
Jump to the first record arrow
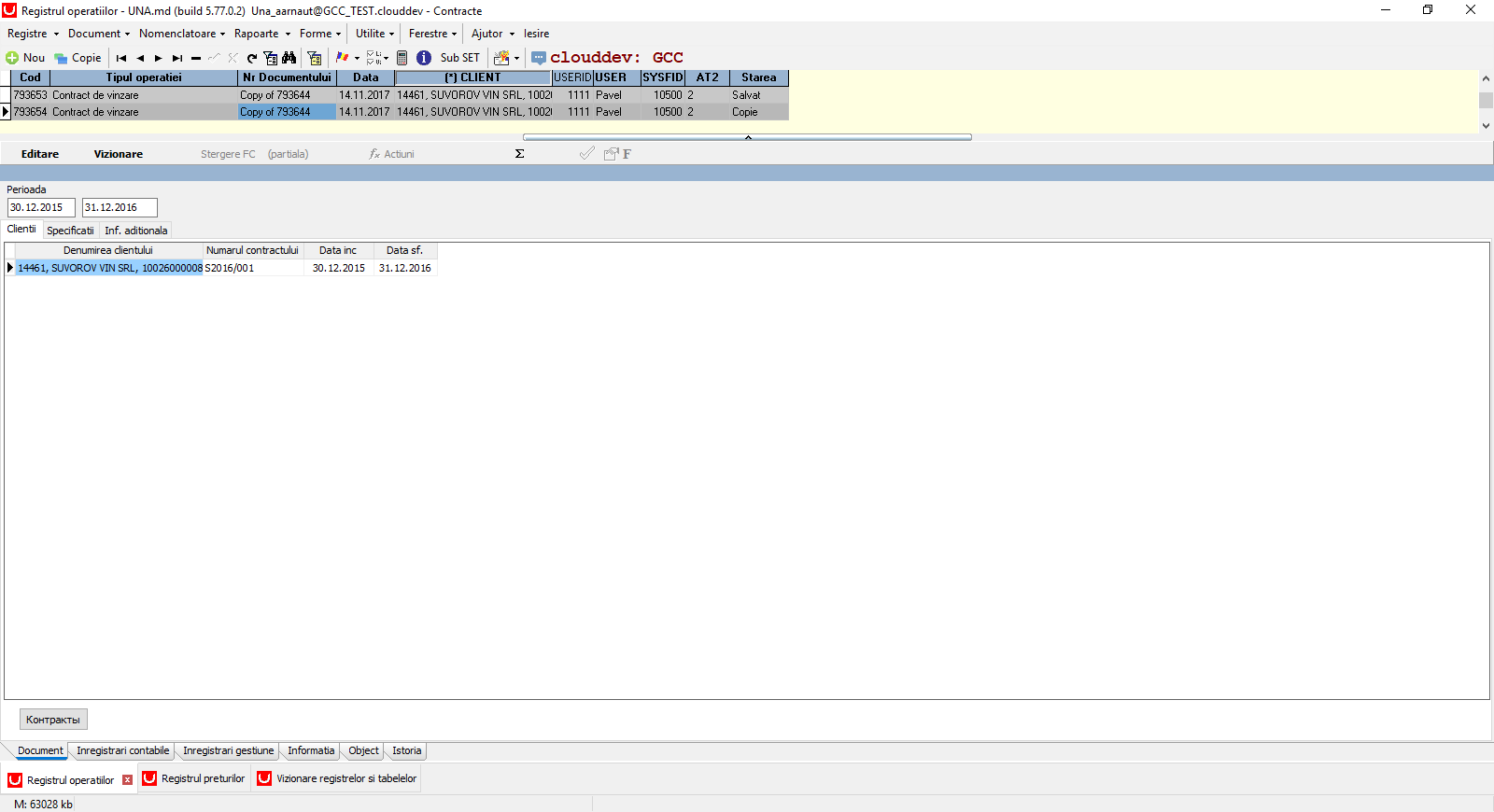pyautogui.click(x=121, y=58)
